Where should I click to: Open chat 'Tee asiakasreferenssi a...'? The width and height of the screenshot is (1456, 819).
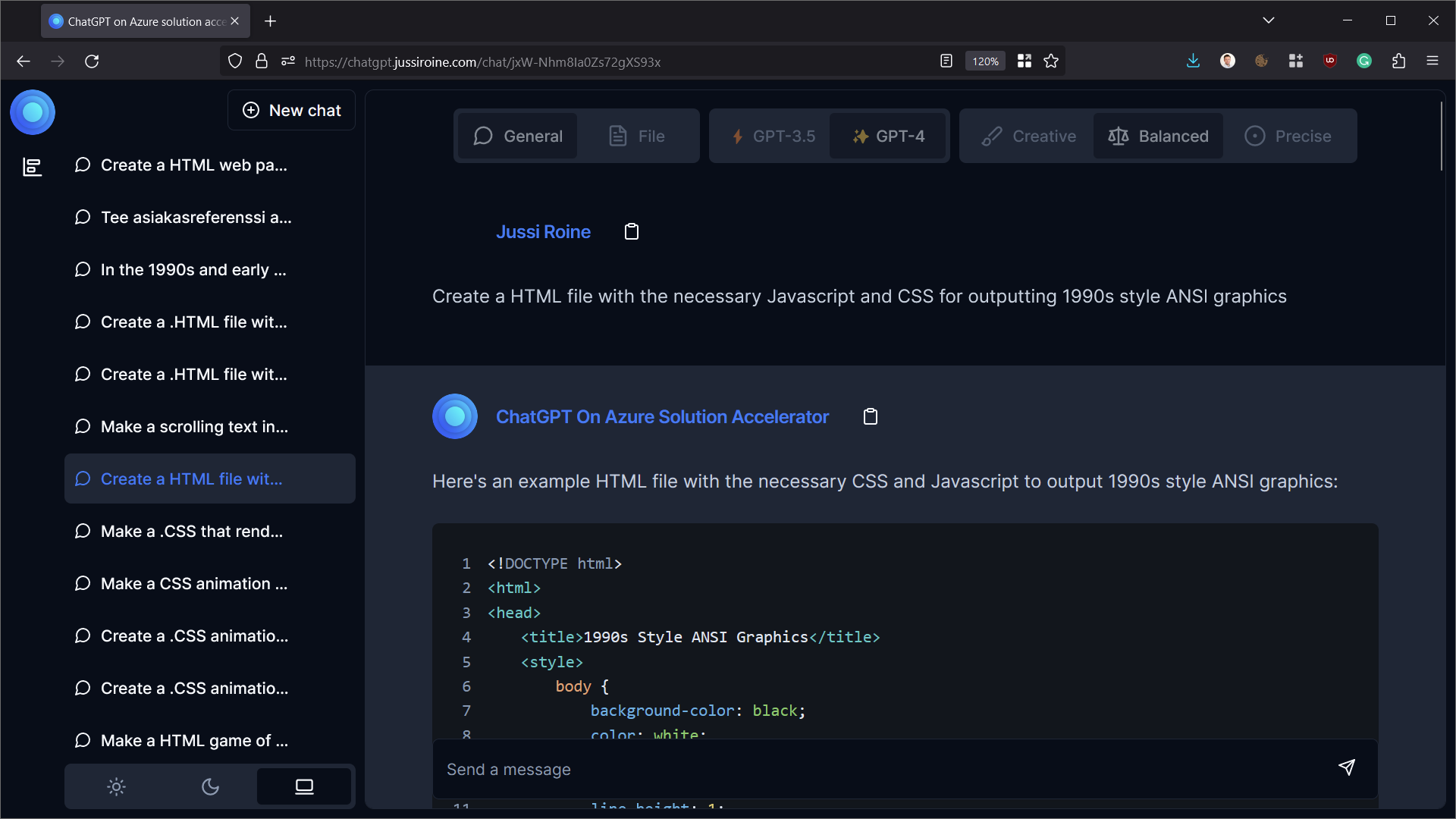click(x=210, y=218)
